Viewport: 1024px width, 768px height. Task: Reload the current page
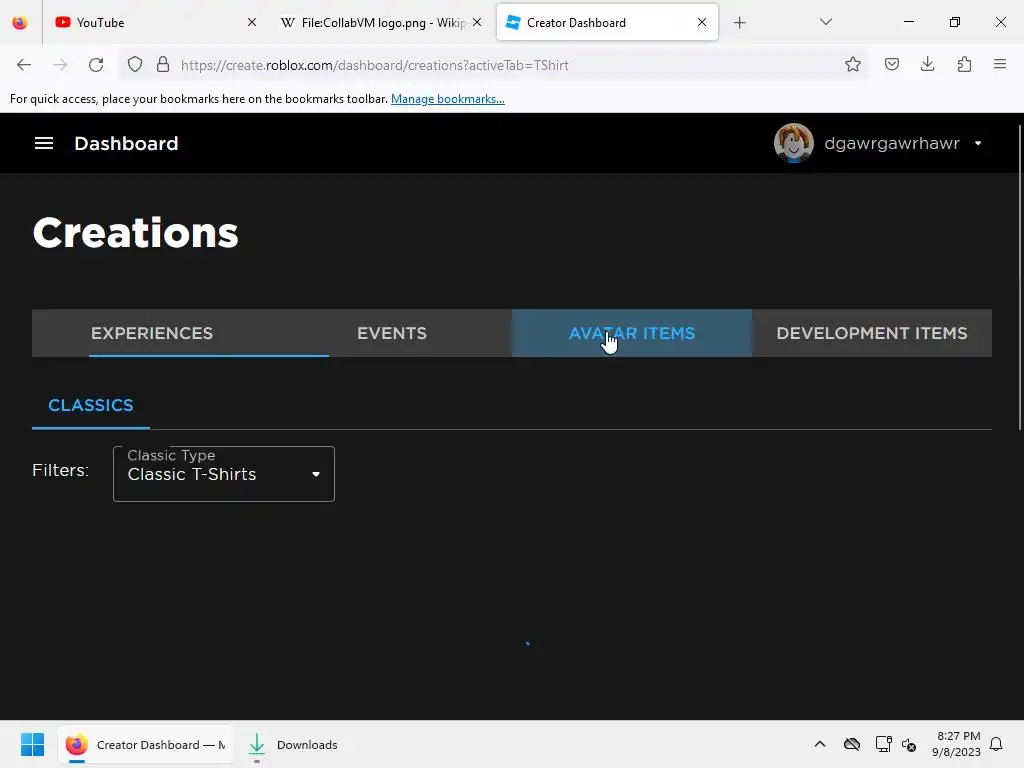click(96, 65)
